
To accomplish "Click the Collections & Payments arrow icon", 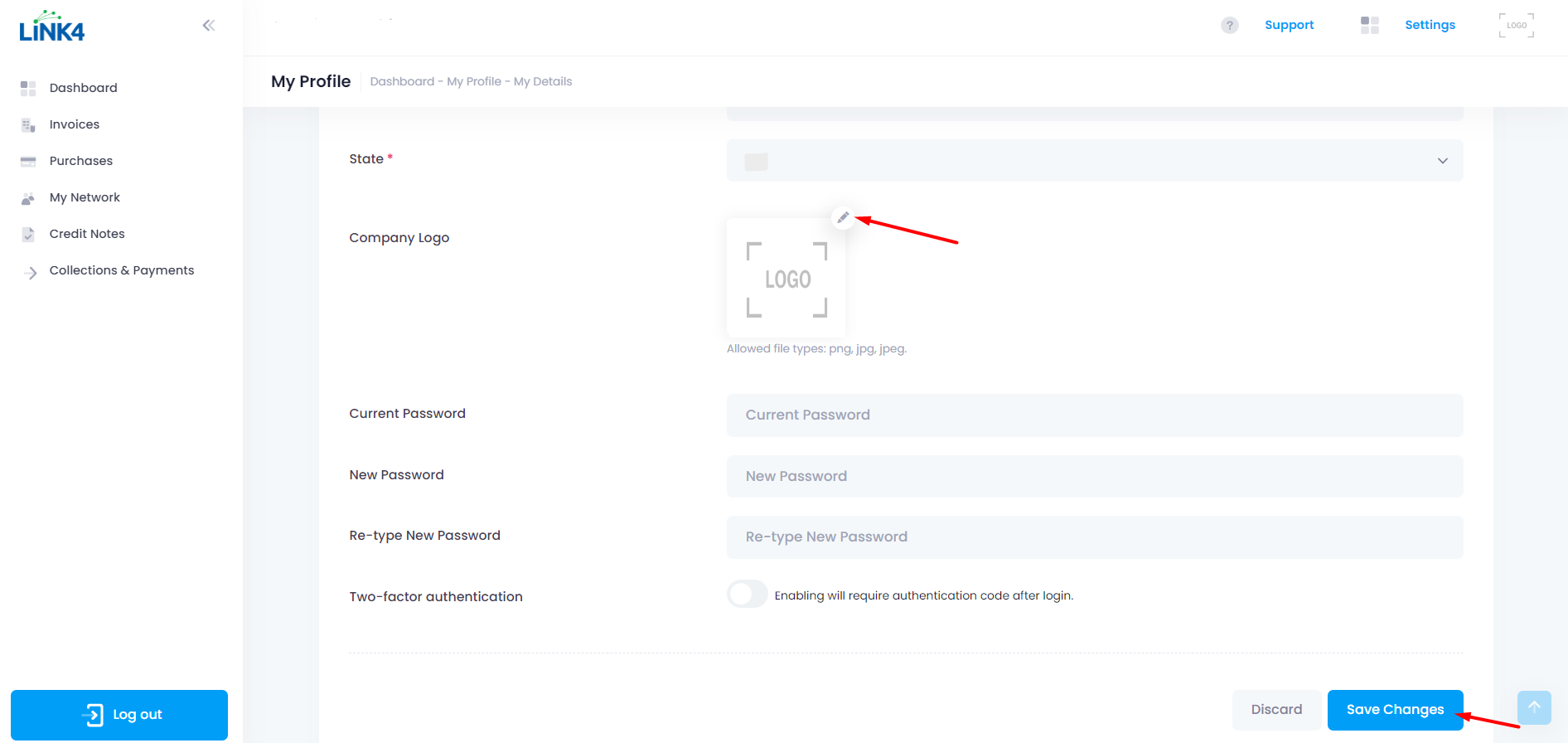I will 31,272.
